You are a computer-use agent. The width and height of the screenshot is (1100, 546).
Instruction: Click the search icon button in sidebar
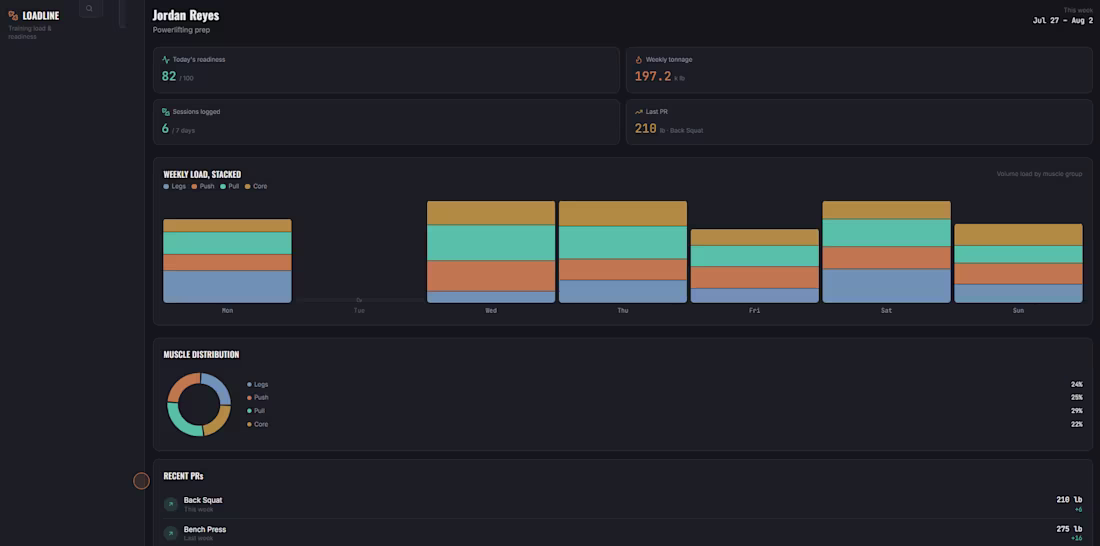(x=90, y=8)
